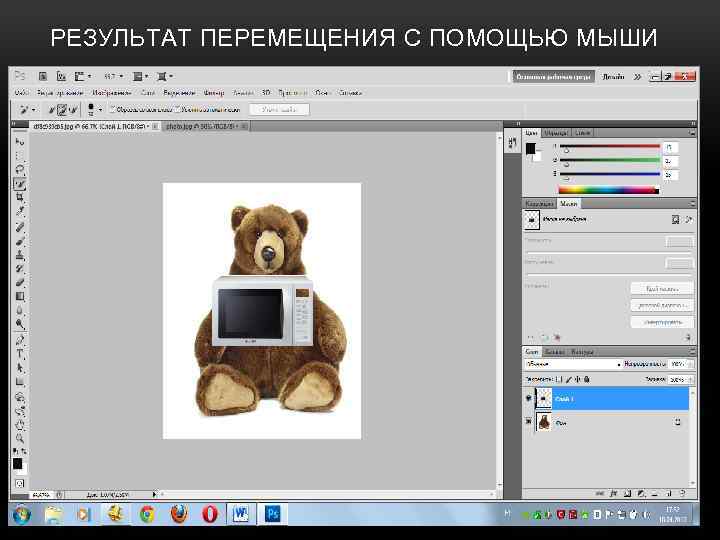Click the 'Инвертировать' button

tap(662, 322)
